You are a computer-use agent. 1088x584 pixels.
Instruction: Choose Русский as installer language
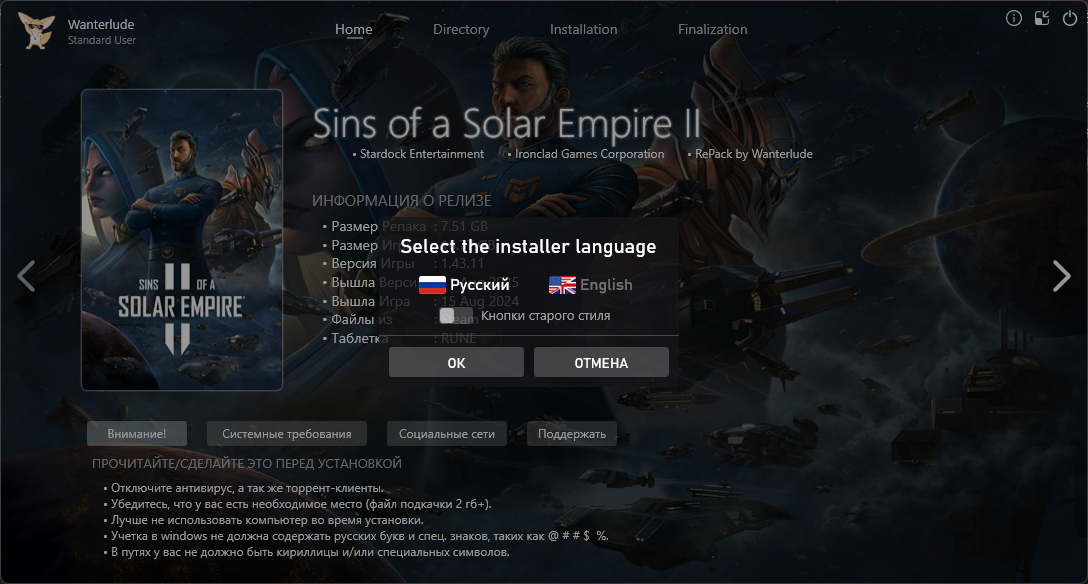pyautogui.click(x=479, y=285)
